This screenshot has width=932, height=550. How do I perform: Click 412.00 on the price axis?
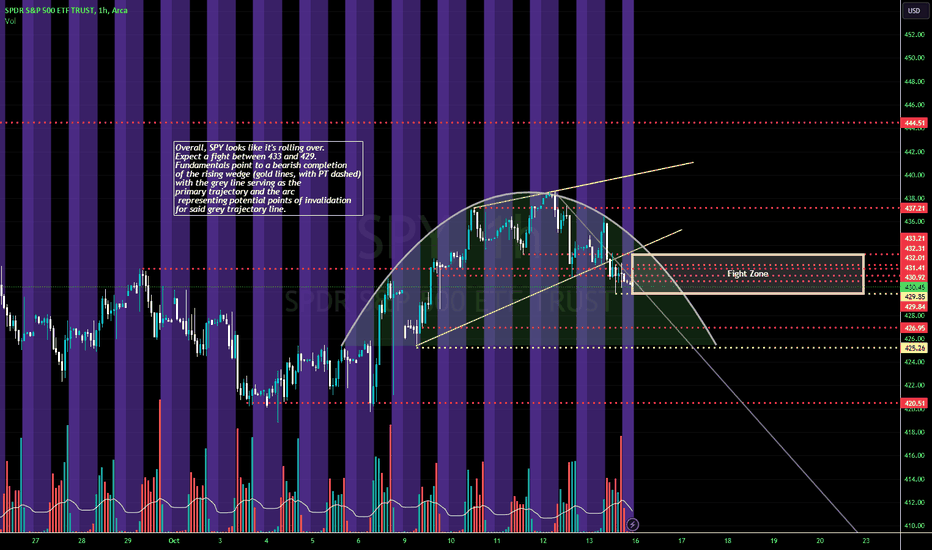click(915, 502)
